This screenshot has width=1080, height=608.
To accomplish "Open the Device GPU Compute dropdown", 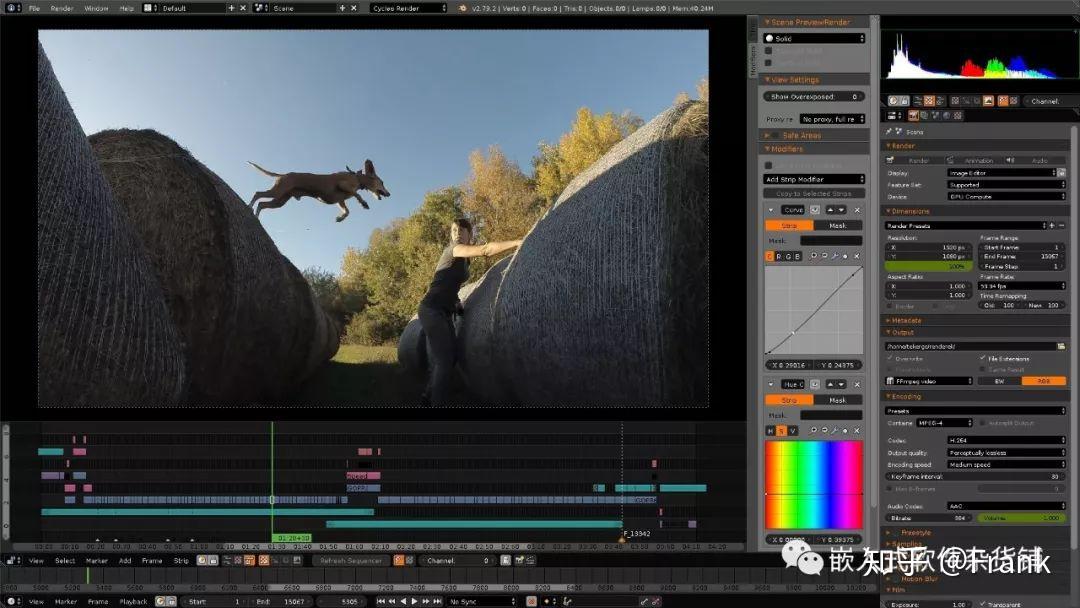I will pyautogui.click(x=1007, y=196).
